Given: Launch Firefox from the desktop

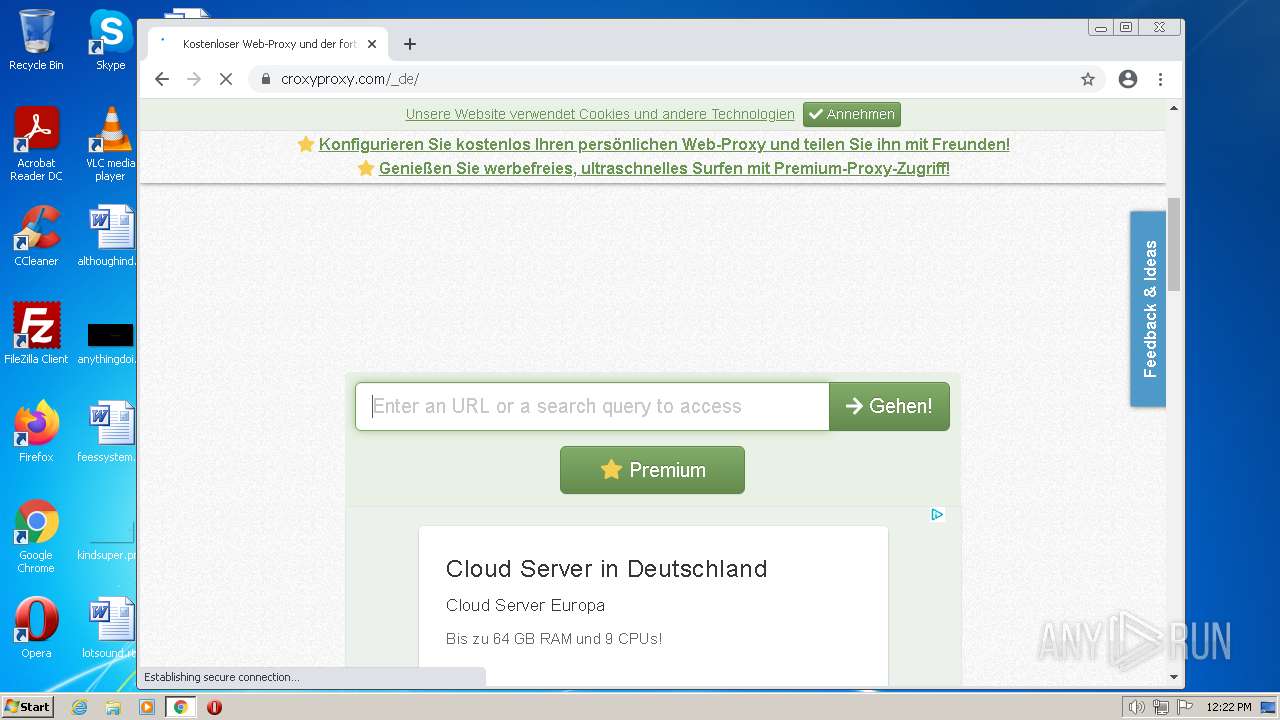Looking at the screenshot, I should click(x=36, y=432).
